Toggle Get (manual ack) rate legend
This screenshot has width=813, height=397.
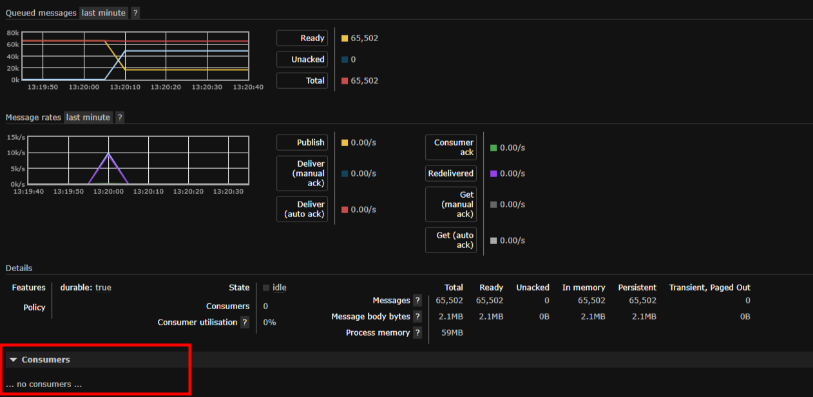(451, 204)
